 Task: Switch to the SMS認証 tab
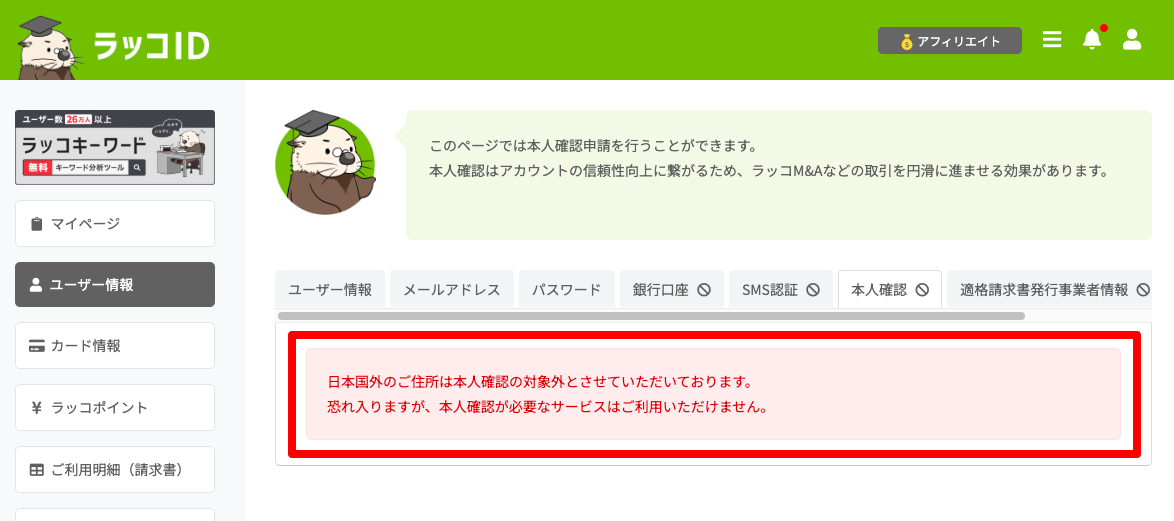tap(781, 290)
